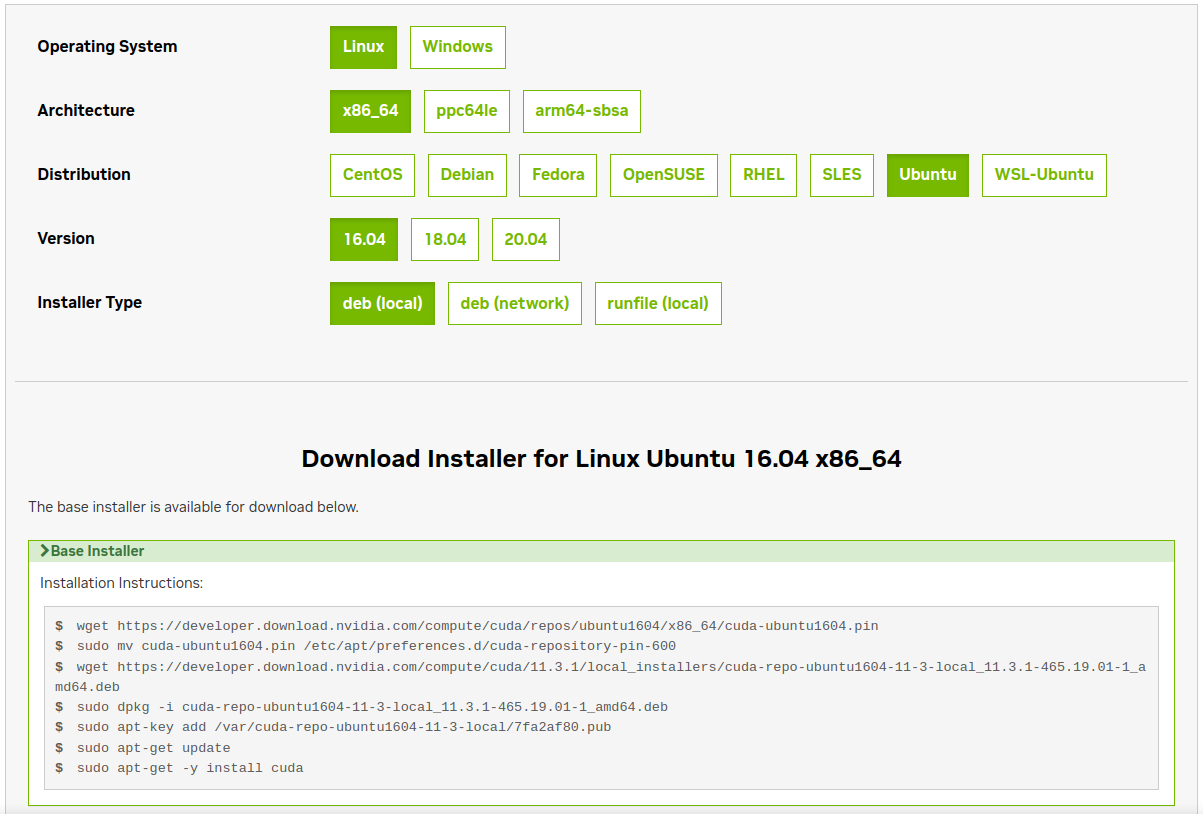1203x814 pixels.
Task: Choose ppc64le architecture
Action: point(467,111)
